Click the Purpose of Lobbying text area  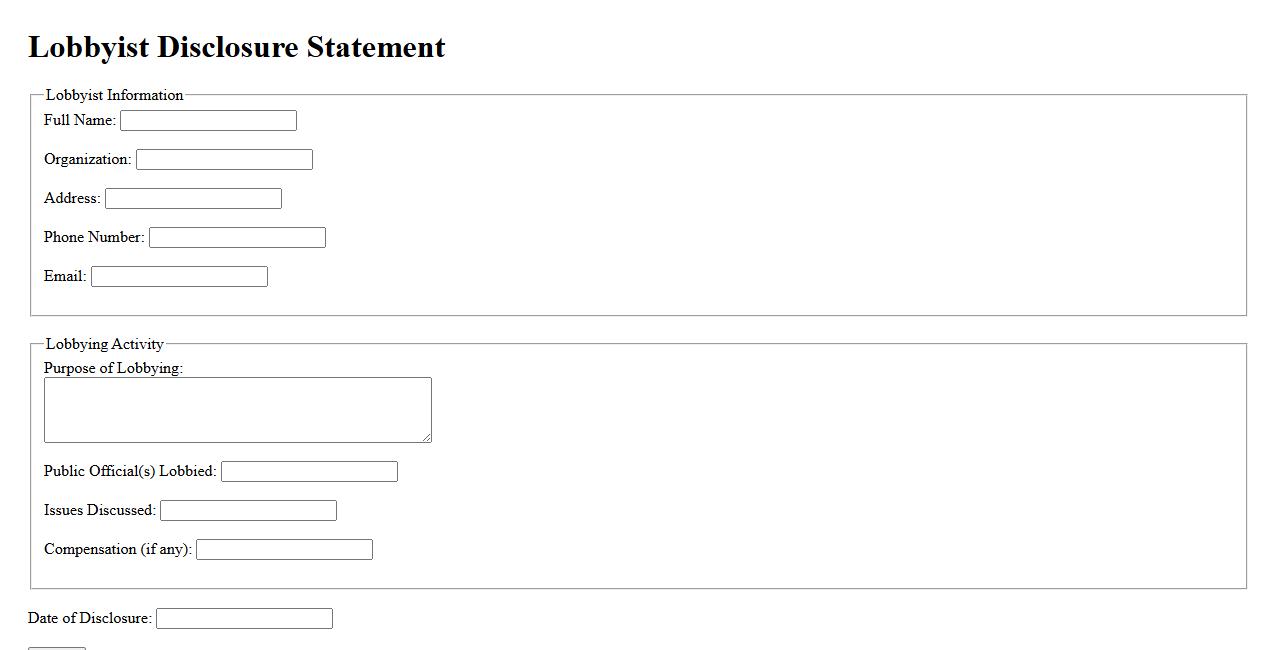tap(237, 409)
